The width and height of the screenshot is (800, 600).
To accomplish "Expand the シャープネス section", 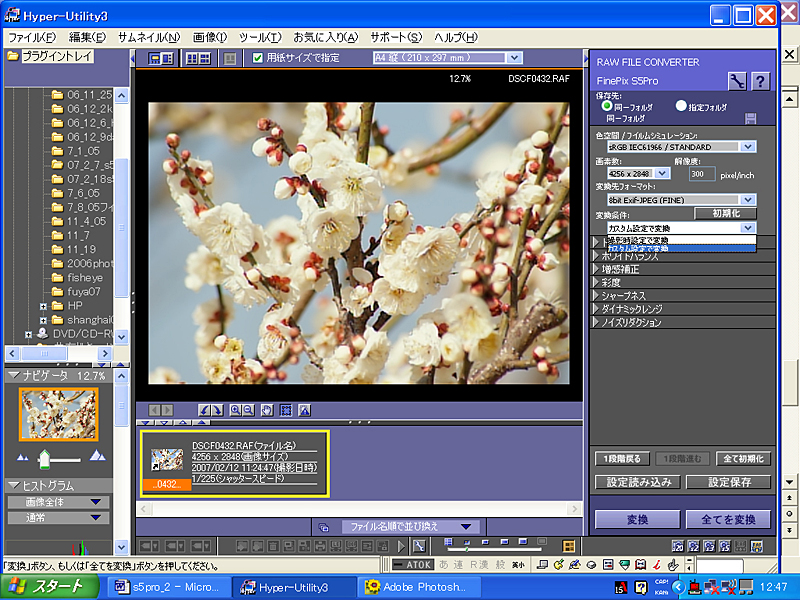I will click(x=596, y=295).
